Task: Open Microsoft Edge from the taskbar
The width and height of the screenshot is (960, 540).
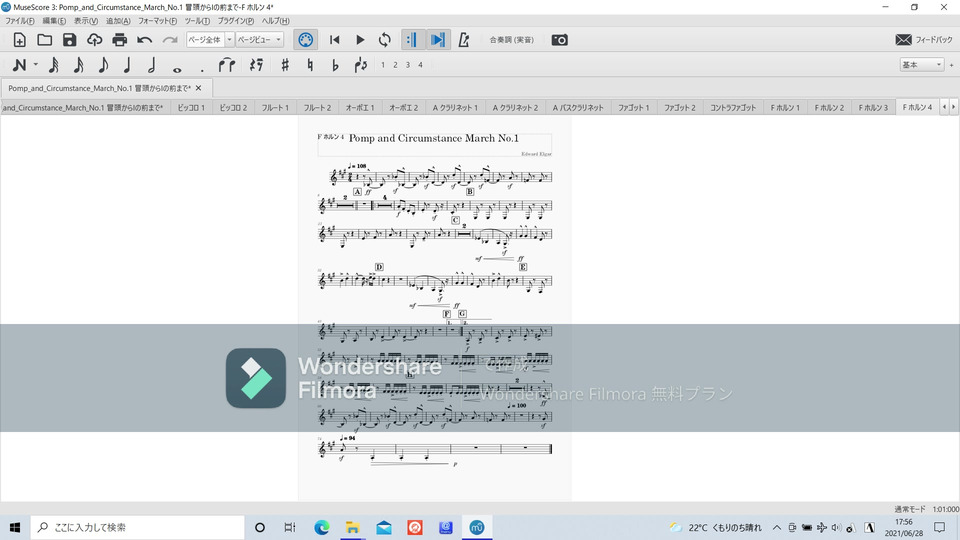Action: (x=321, y=527)
